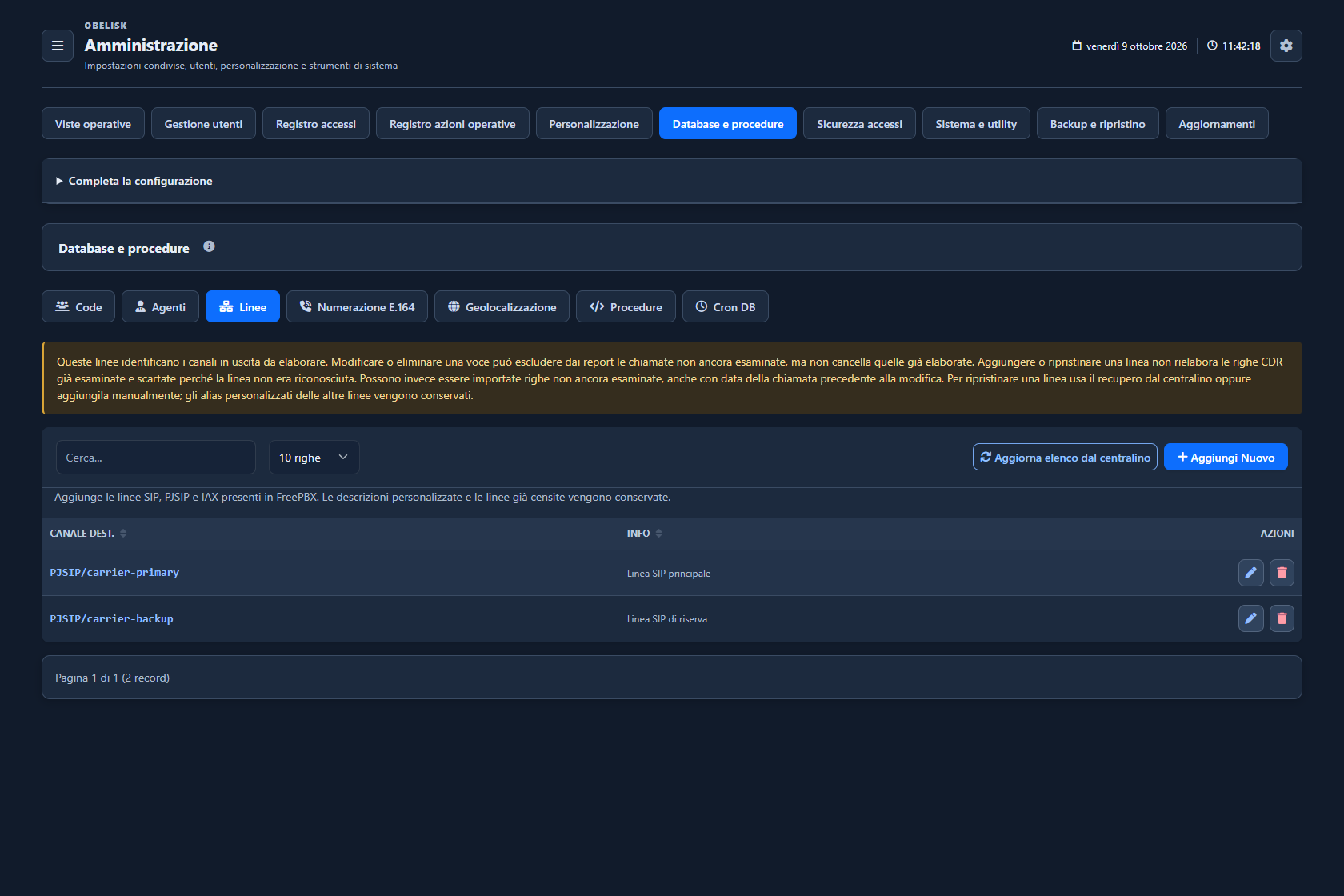This screenshot has height=896, width=1344.
Task: Sort by INFO column arrows
Action: pos(659,534)
